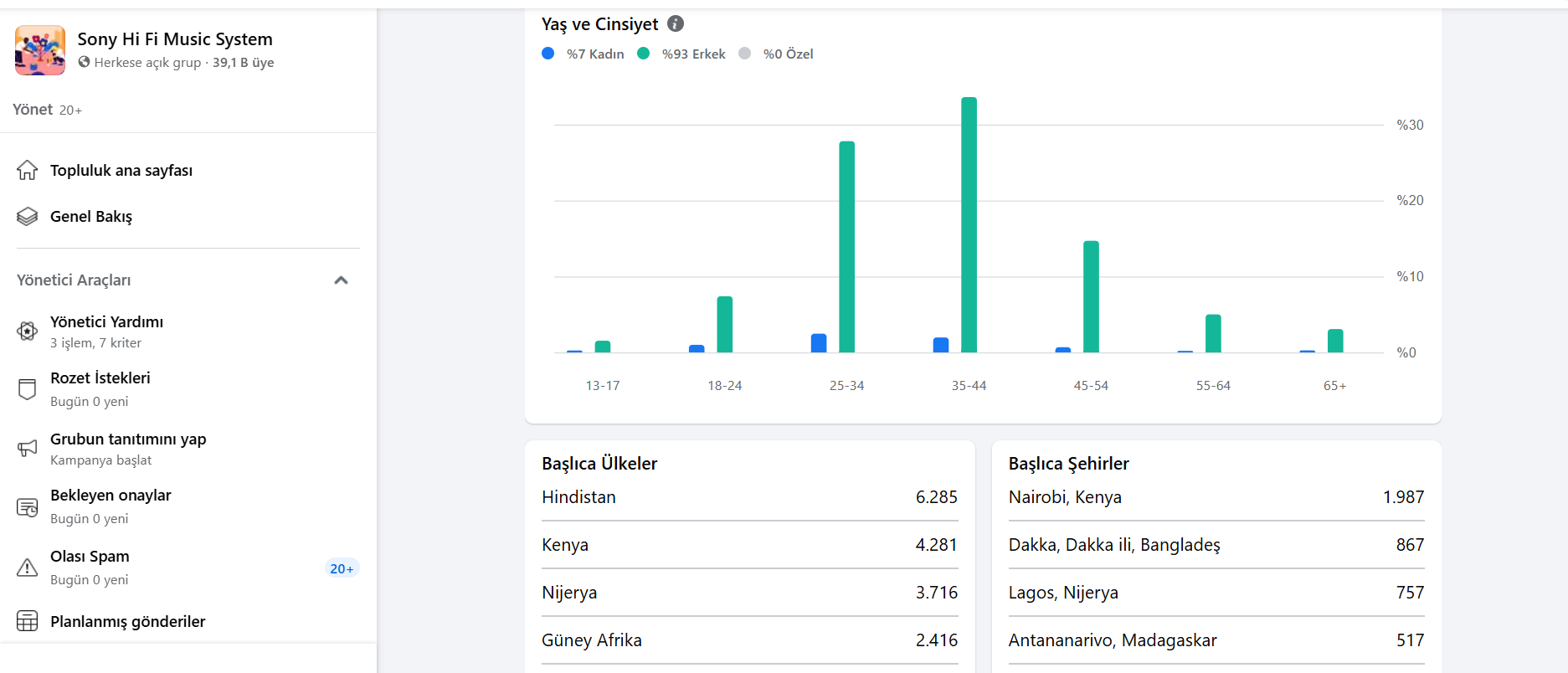Click the Kenya country row
1568x673 pixels.
749,545
